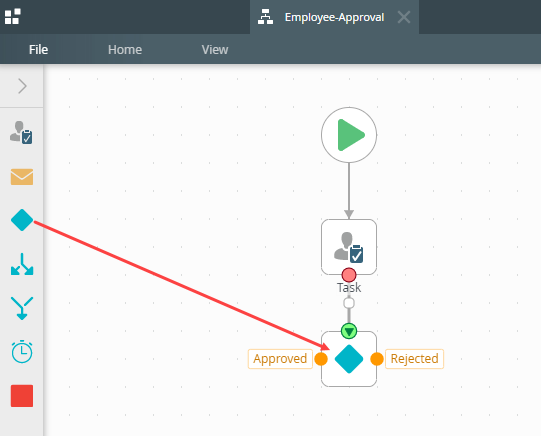Select the Task step node on canvas
Viewport: 541px width, 436px height.
click(349, 247)
